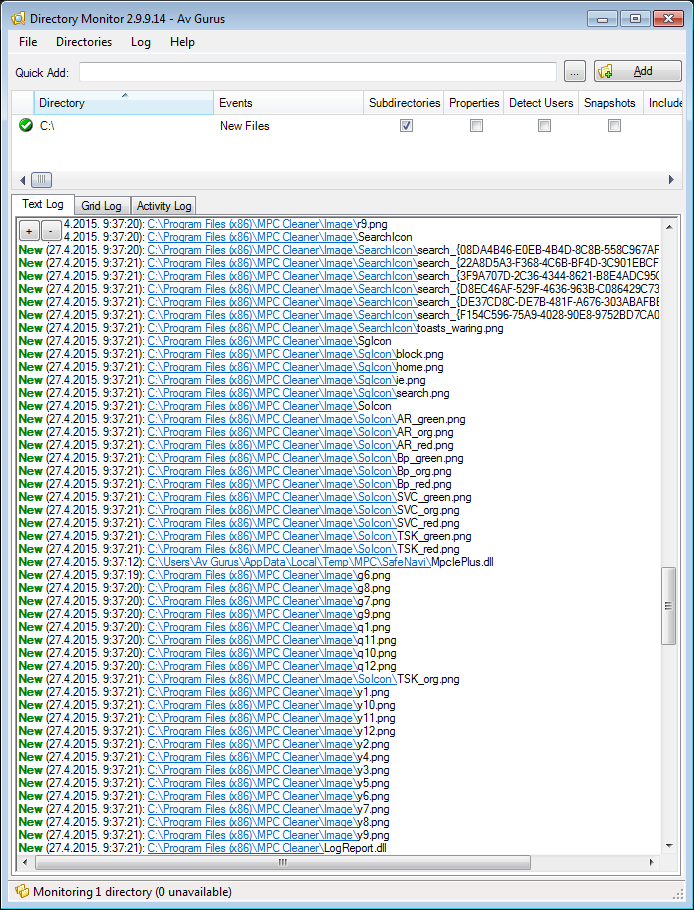Click log vertical scrollbar down arrow
The width and height of the screenshot is (694, 910).
(668, 846)
